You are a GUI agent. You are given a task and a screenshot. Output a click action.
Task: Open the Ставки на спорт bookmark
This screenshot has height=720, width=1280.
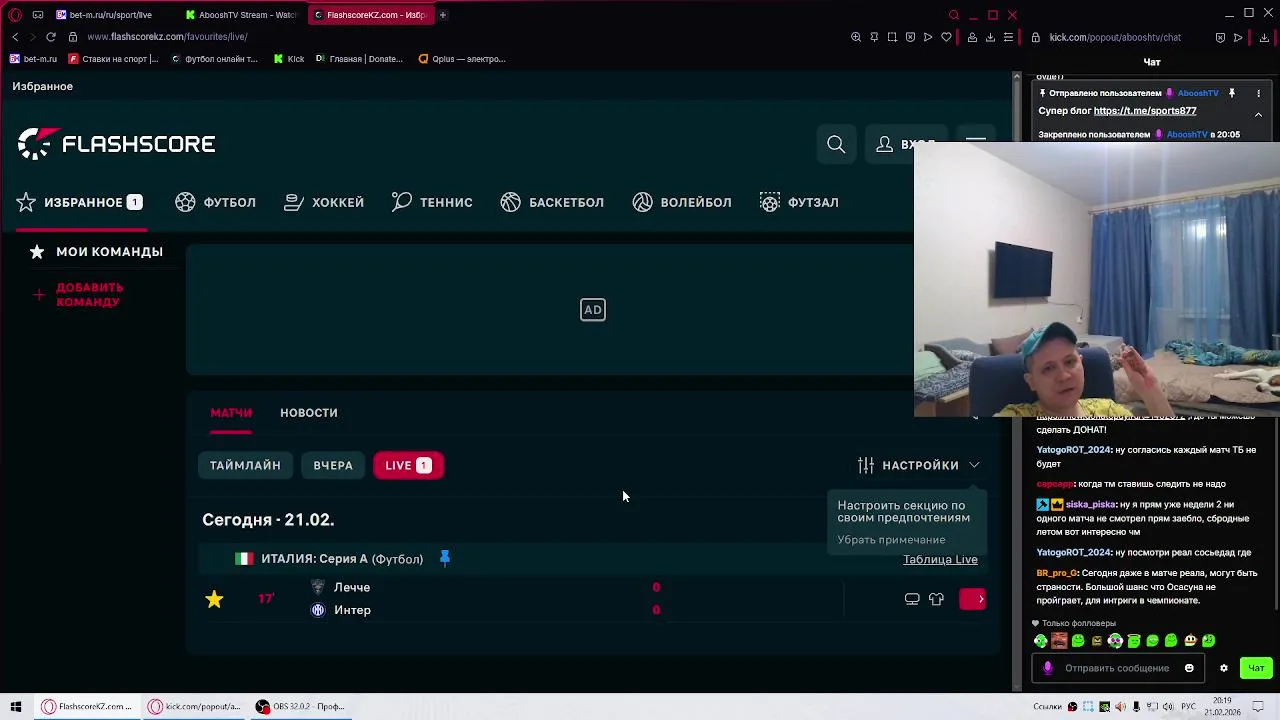point(113,59)
